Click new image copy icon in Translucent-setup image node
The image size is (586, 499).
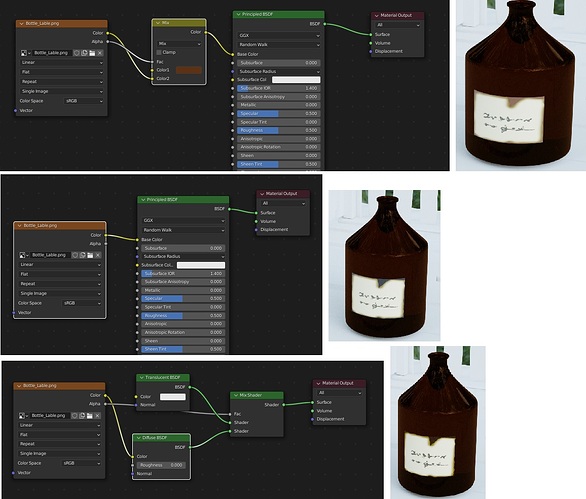pyautogui.click(x=82, y=416)
